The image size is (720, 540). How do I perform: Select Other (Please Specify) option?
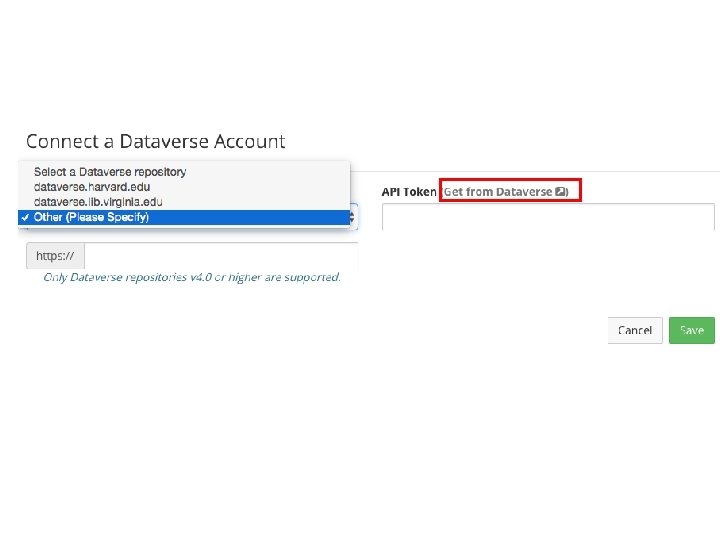(184, 217)
